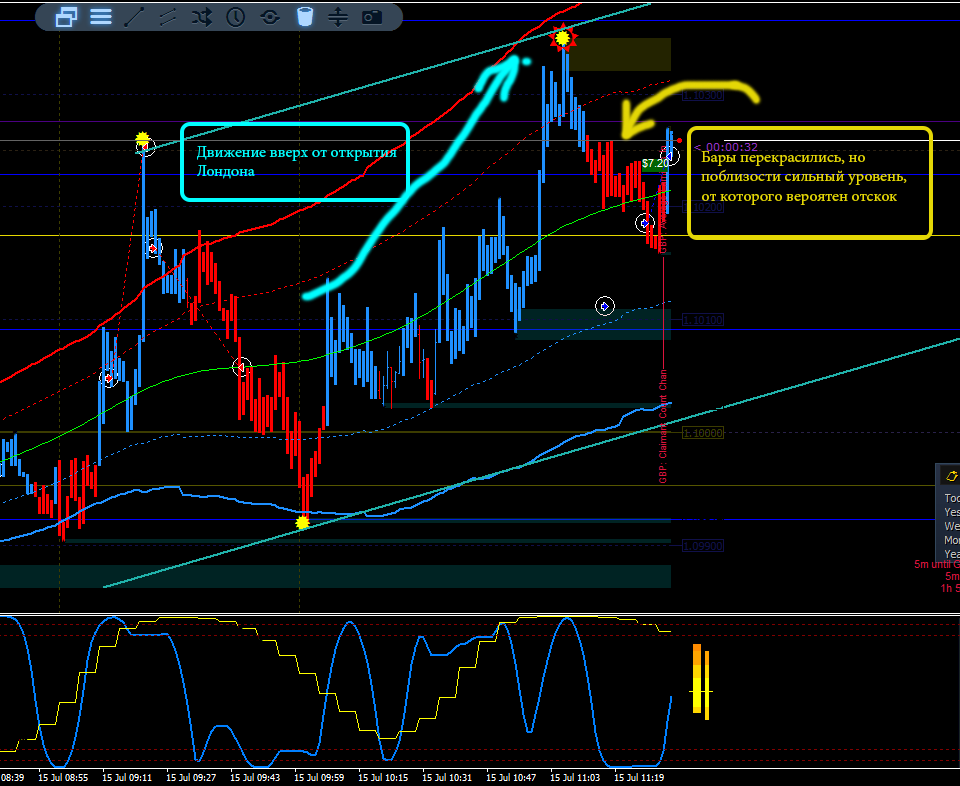This screenshot has width=960, height=786.
Task: Click circled blue arrow marker above 1.10100 zone
Action: (x=605, y=305)
